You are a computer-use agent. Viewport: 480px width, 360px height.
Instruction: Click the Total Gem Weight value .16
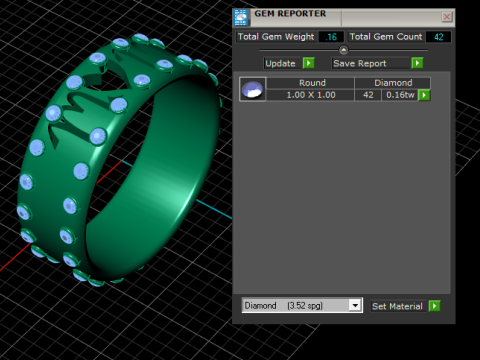click(x=331, y=37)
